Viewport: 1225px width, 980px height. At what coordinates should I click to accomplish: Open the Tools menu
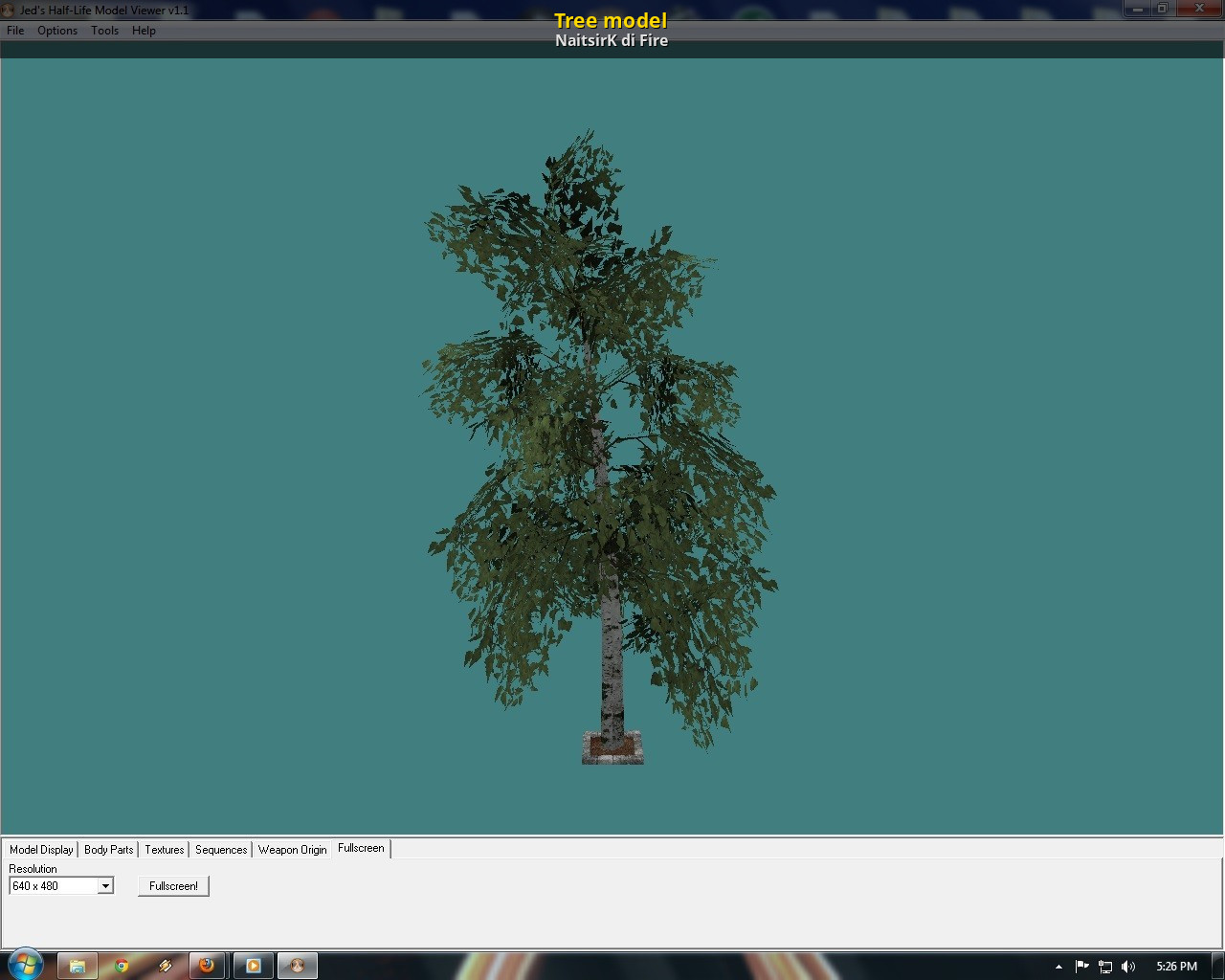click(x=104, y=31)
